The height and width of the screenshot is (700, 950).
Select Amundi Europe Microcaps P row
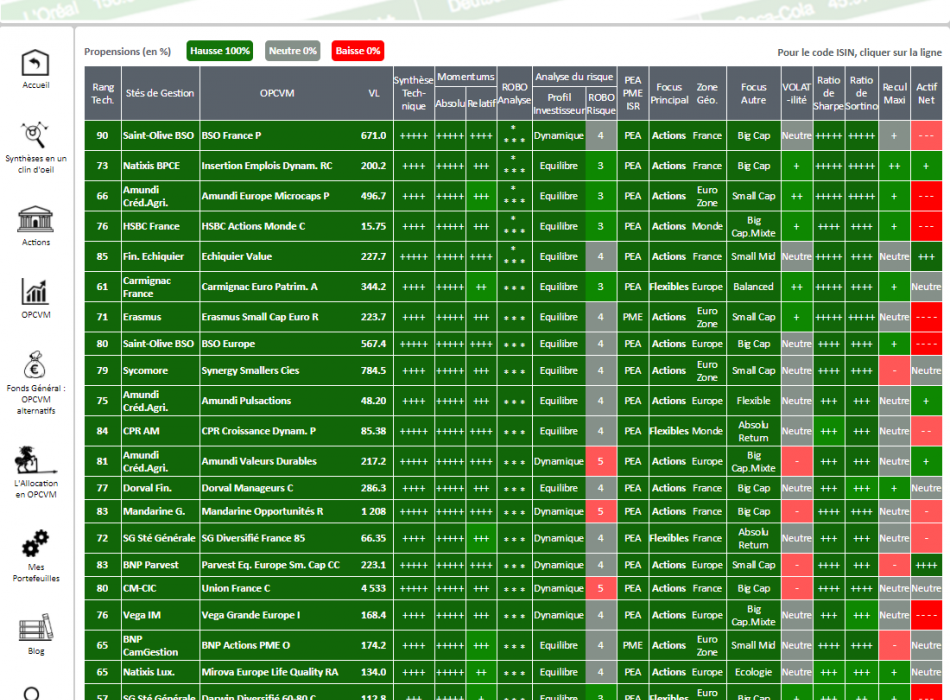click(513, 196)
